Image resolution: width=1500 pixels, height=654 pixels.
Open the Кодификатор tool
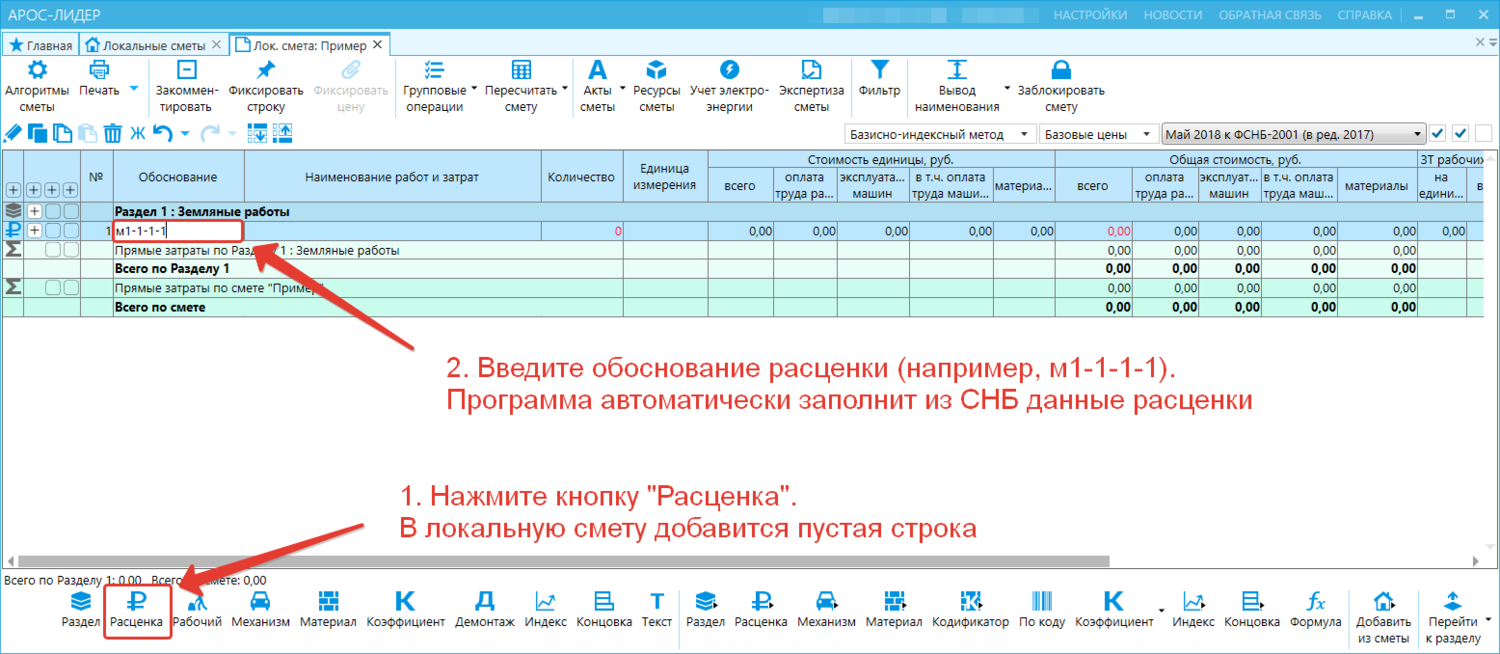point(970,610)
